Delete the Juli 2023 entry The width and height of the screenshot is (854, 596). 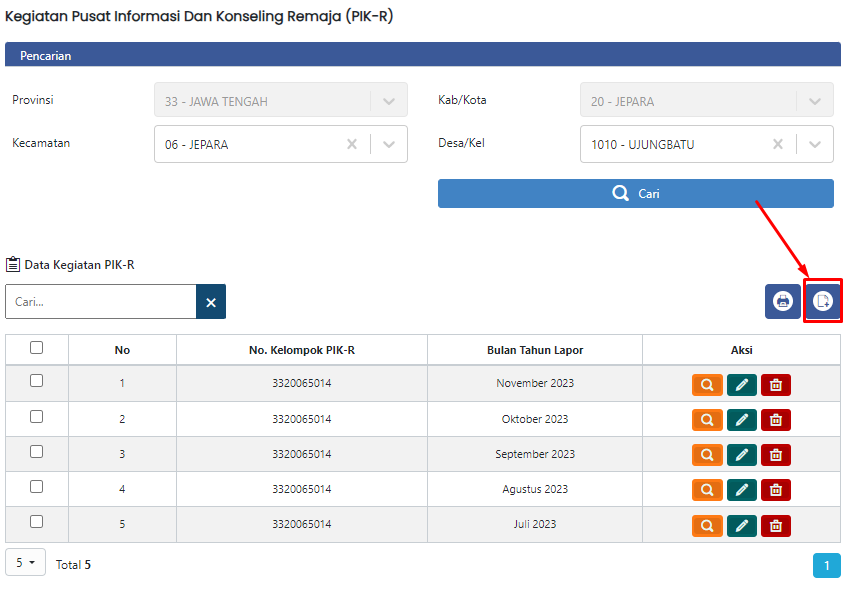click(x=776, y=526)
